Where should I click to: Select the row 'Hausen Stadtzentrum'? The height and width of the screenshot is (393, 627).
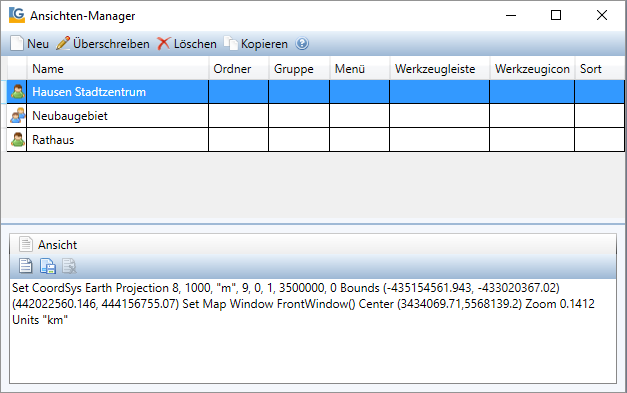tap(315, 92)
